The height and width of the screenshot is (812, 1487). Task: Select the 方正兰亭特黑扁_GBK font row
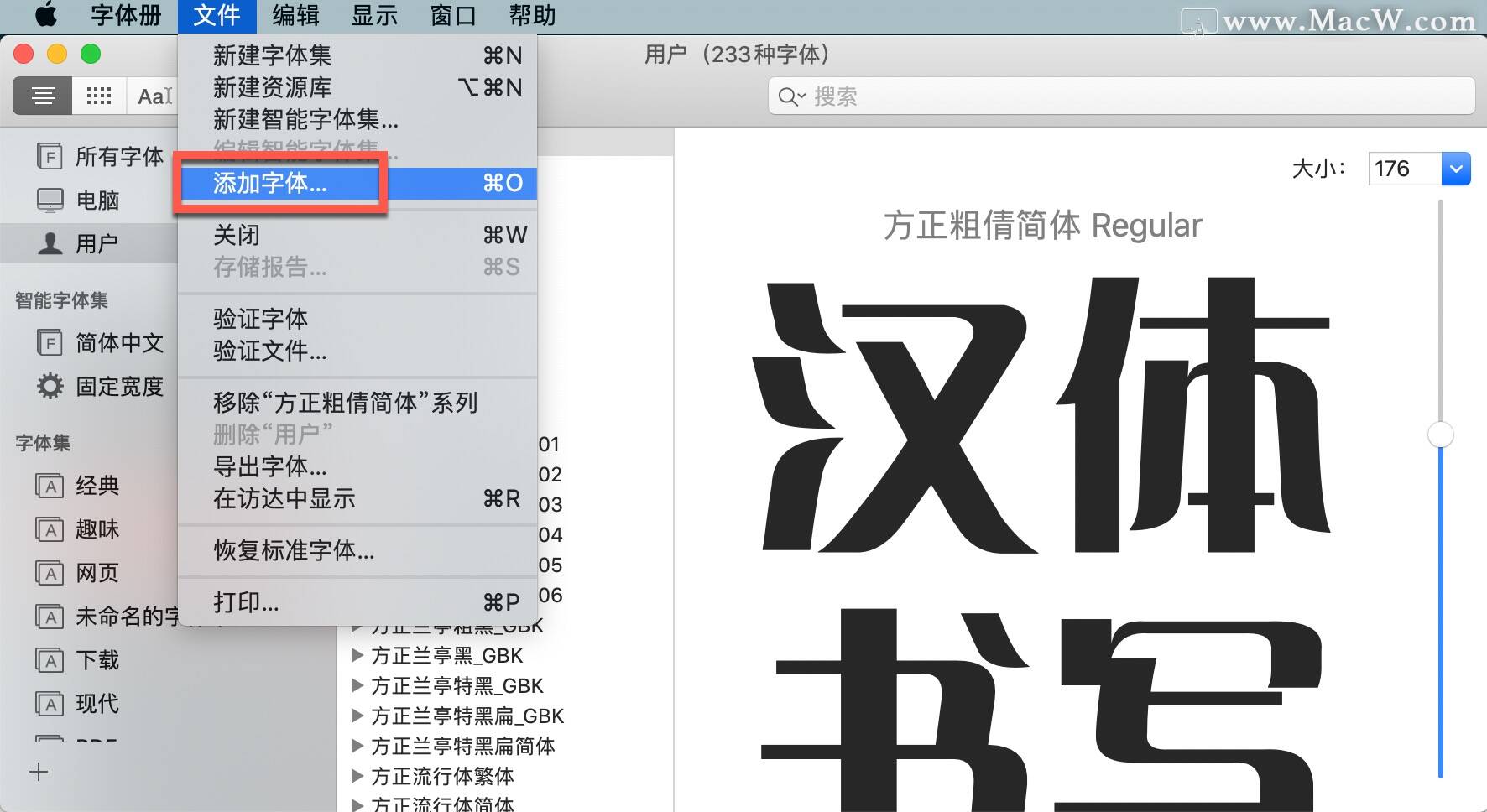click(x=505, y=716)
